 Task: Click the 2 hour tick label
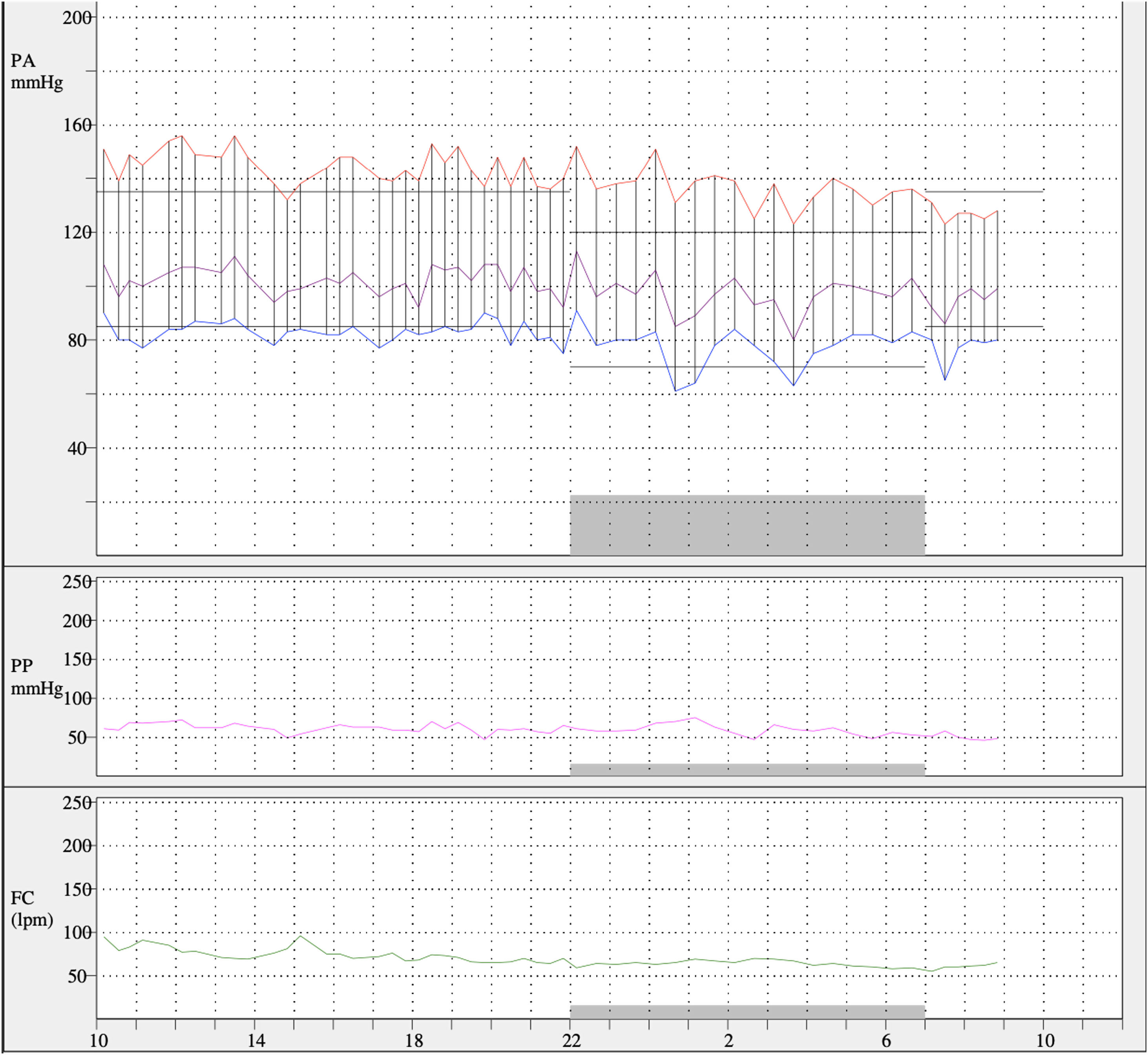coord(728,1041)
